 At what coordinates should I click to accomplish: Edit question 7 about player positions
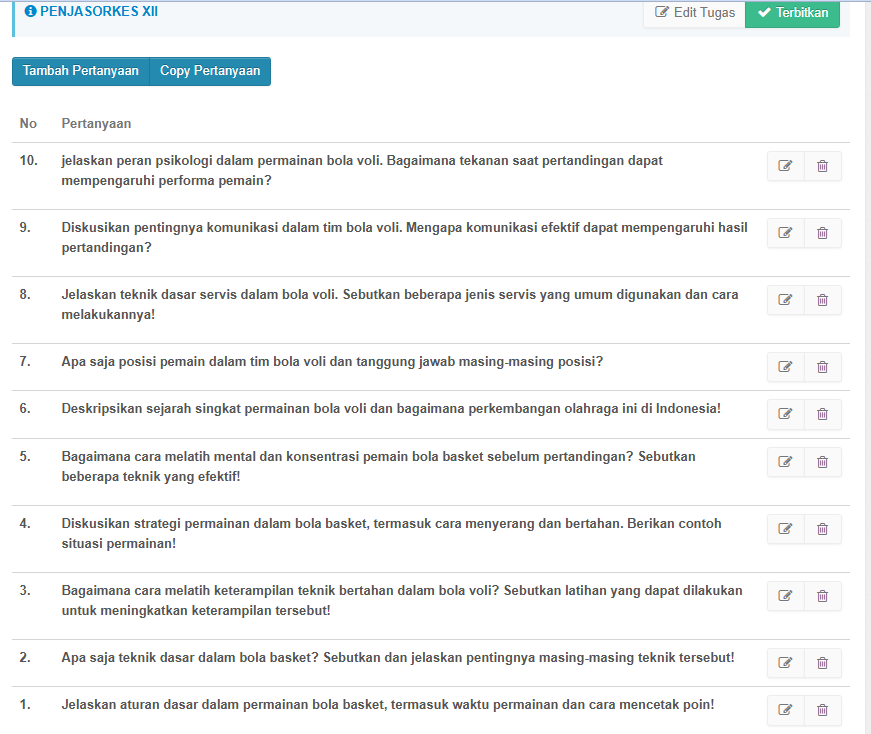[785, 367]
